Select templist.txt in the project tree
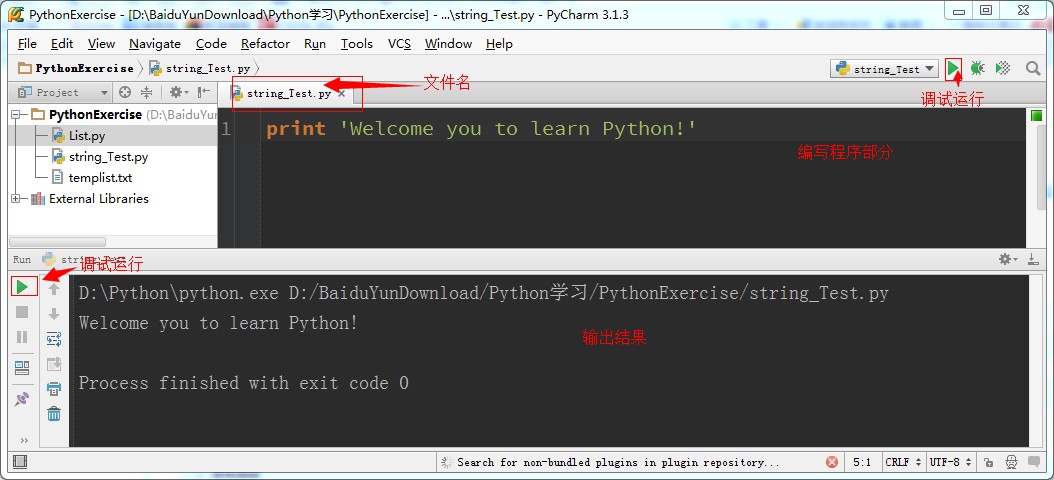 pos(100,177)
